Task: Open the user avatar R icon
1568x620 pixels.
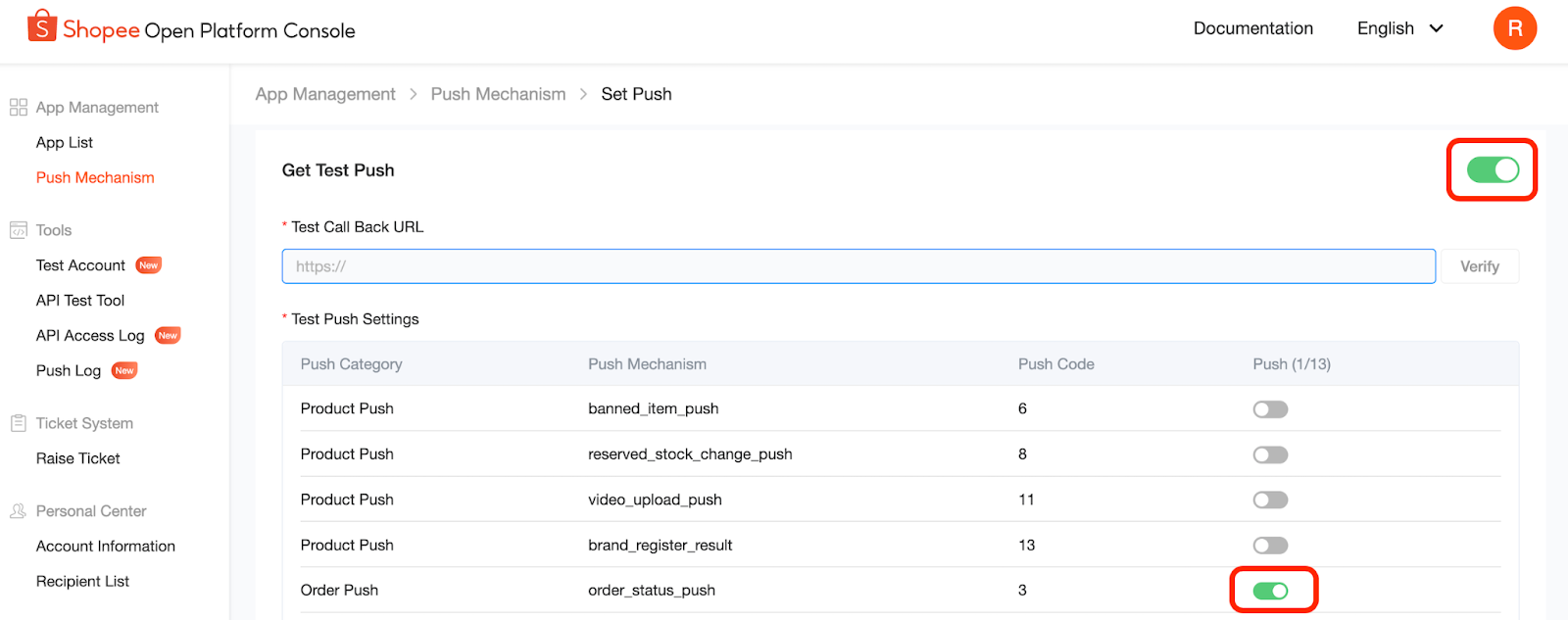Action: pyautogui.click(x=1514, y=28)
